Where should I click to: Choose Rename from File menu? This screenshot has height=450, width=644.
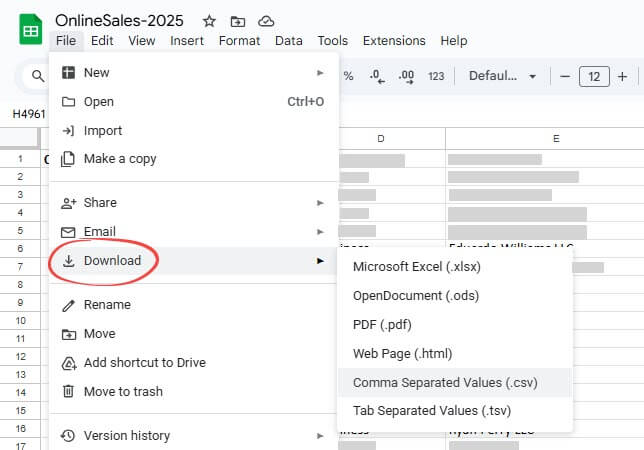coord(193,305)
